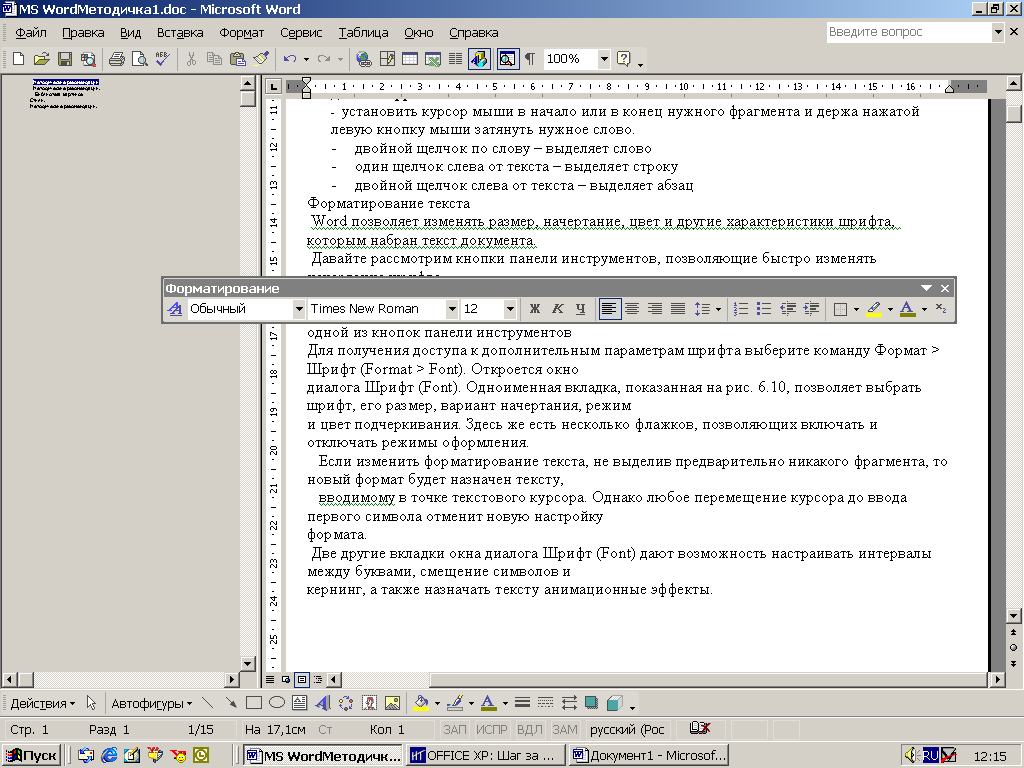This screenshot has width=1024, height=768.
Task: Open the Таблица menu
Action: pos(363,32)
